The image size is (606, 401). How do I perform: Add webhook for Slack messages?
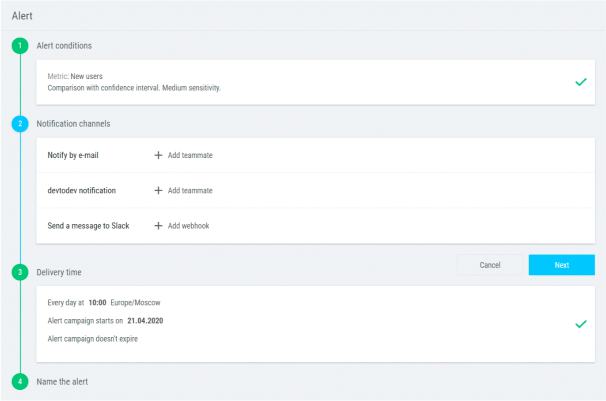pos(188,226)
